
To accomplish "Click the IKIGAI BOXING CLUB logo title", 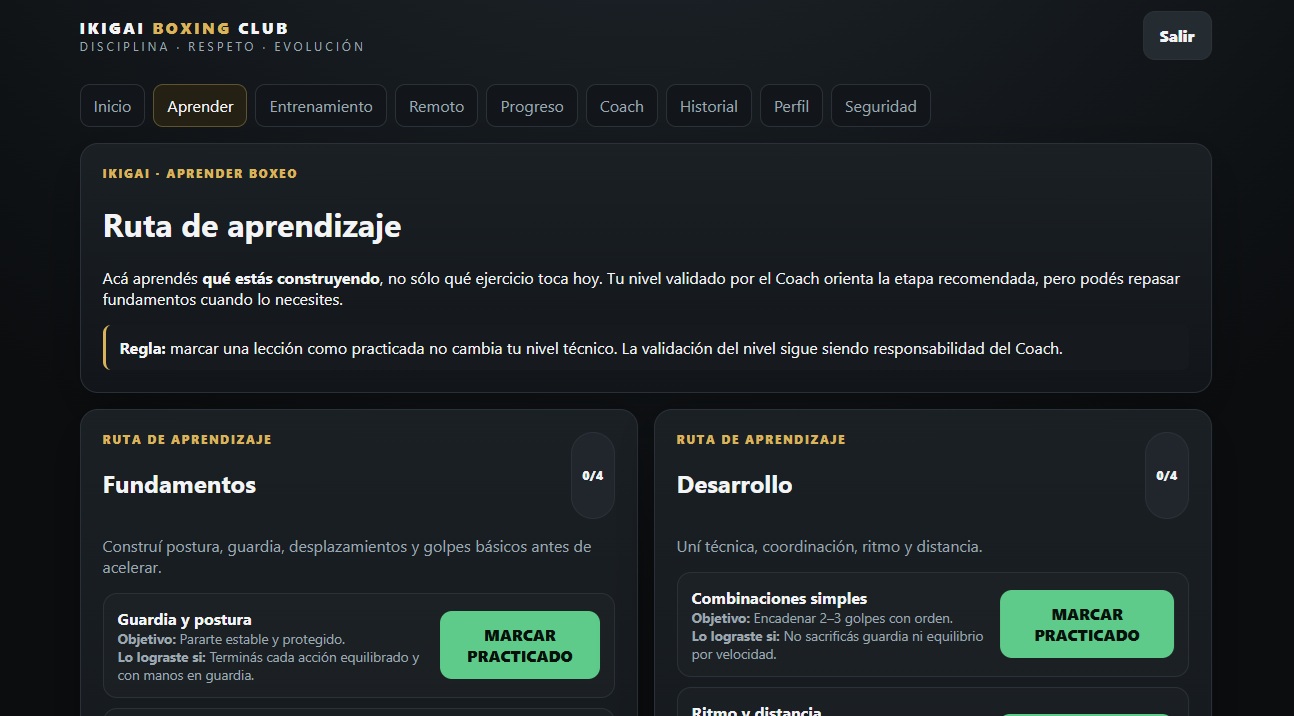I will (x=184, y=28).
